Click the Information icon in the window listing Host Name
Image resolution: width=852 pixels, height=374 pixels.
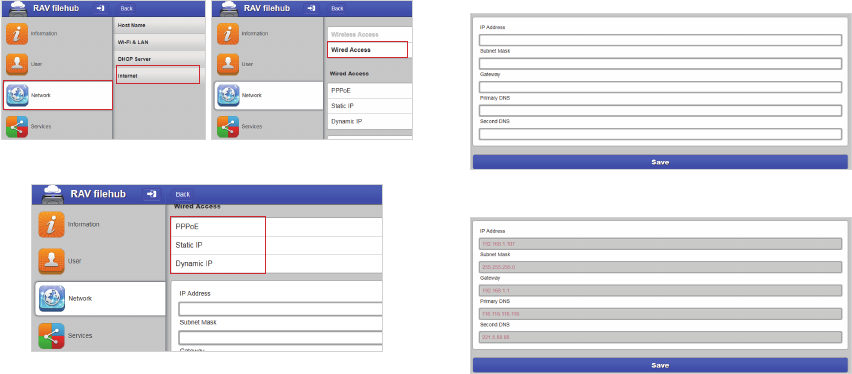[x=16, y=34]
